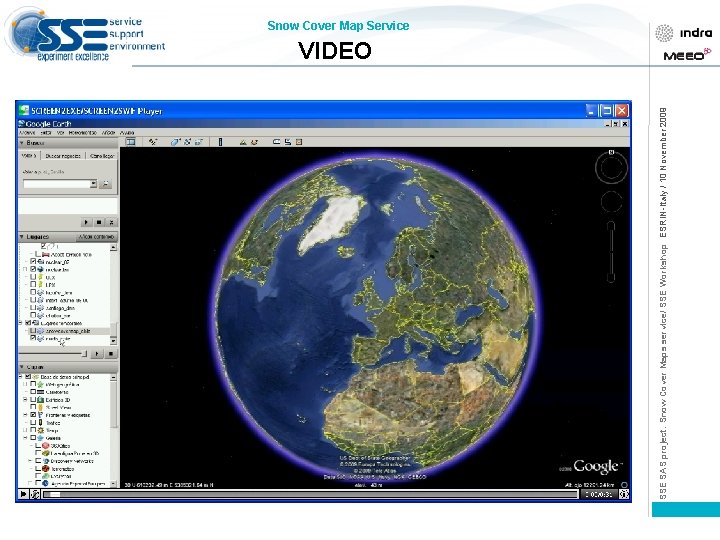Enable the Street View layer checkbox

[x=33, y=407]
